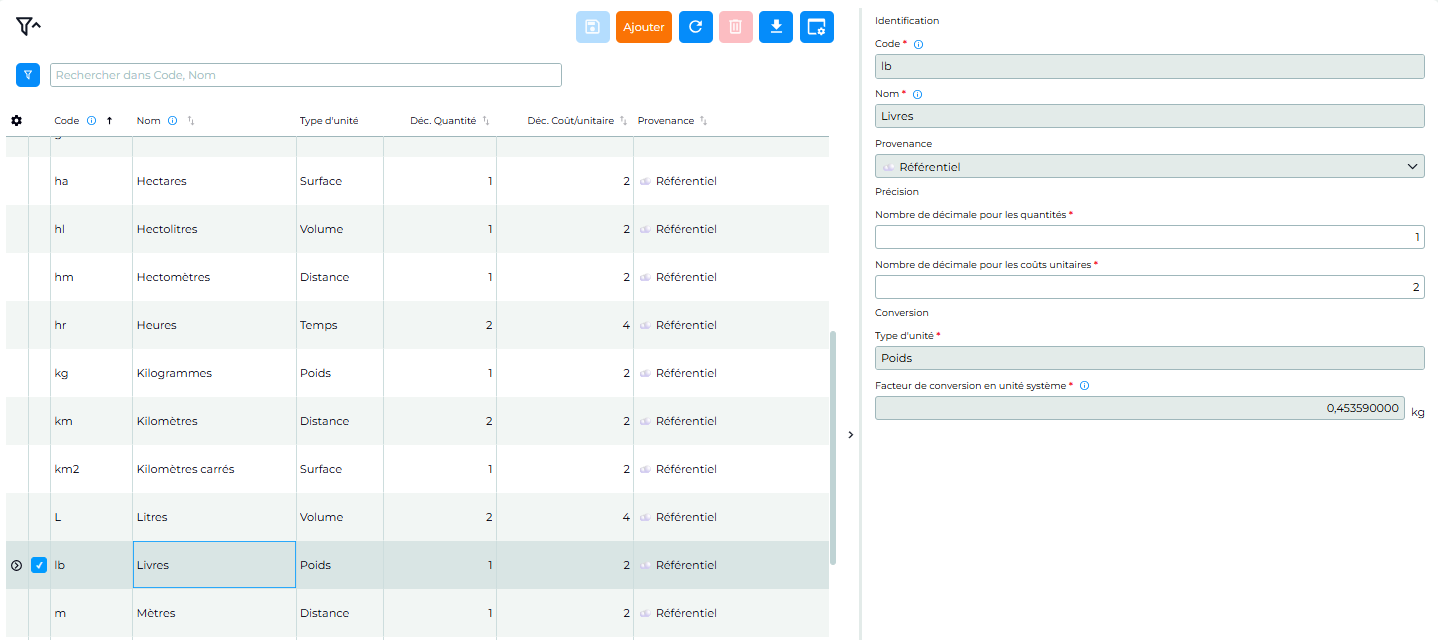Click the blue filter button beside search
This screenshot has width=1438, height=640.
(x=28, y=75)
